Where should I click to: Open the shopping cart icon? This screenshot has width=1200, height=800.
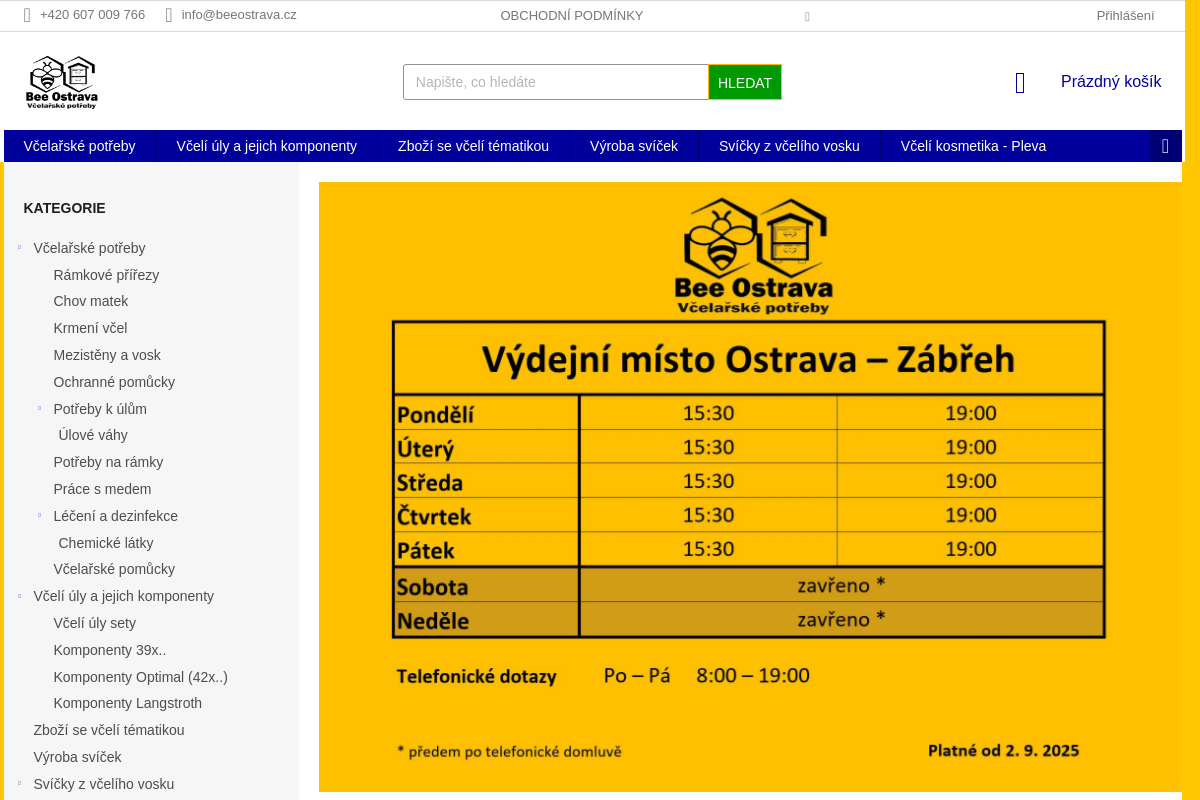tap(1019, 82)
